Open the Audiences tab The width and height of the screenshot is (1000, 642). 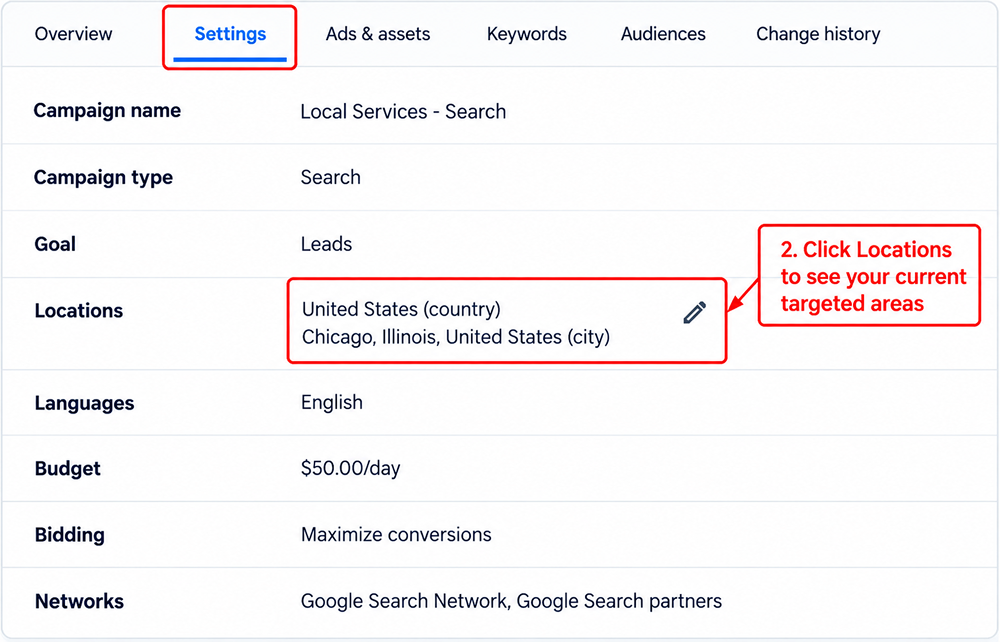pyautogui.click(x=663, y=34)
